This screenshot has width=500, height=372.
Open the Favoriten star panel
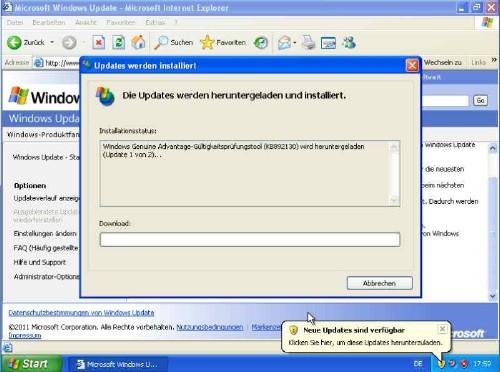223,42
